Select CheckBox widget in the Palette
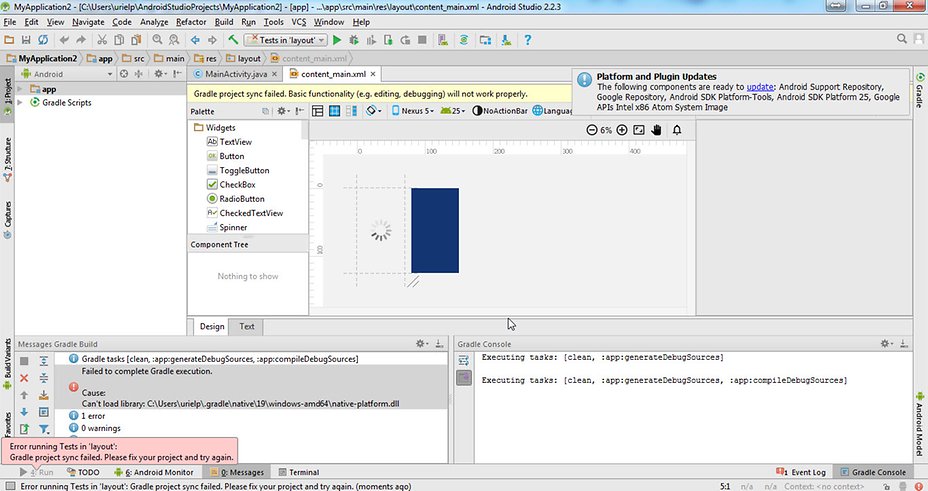 click(x=231, y=185)
